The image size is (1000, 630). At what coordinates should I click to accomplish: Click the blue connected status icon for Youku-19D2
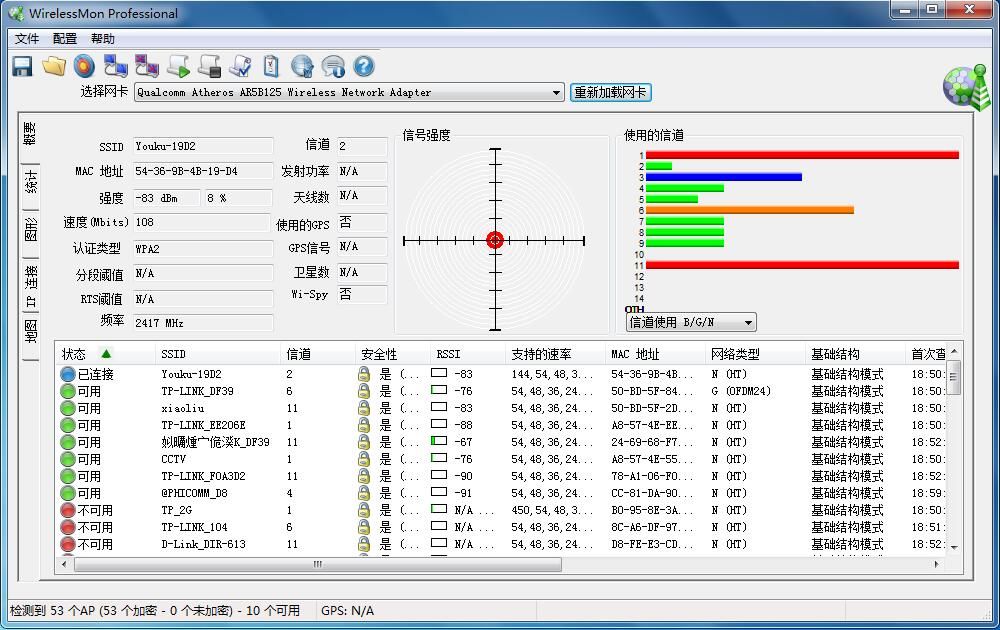click(68, 374)
